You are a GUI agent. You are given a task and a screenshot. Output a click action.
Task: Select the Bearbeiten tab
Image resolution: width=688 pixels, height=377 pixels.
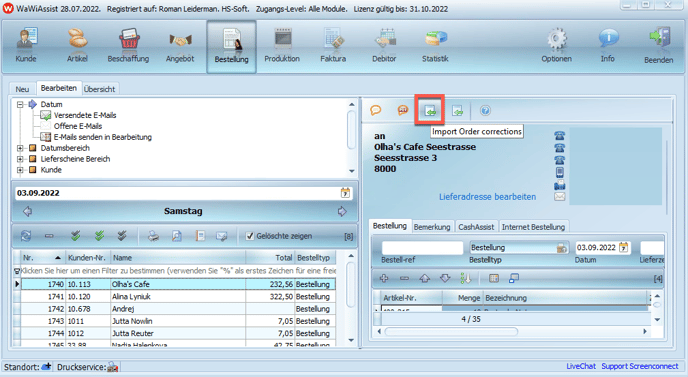click(59, 88)
